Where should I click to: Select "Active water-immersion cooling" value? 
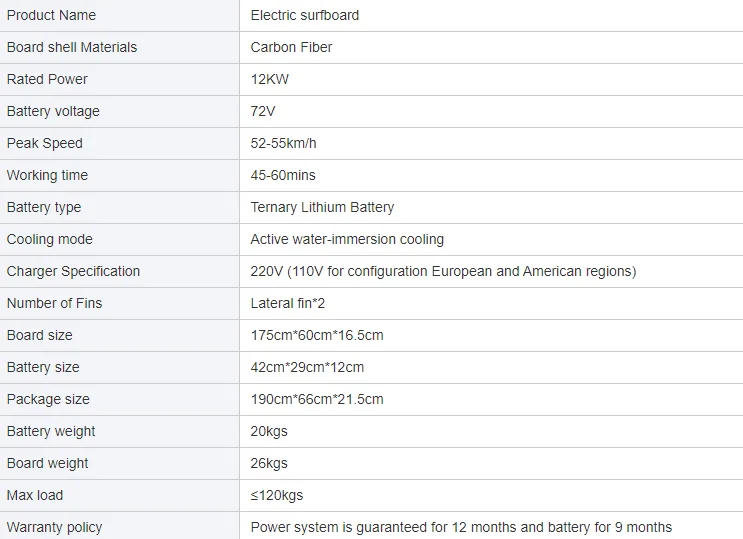pyautogui.click(x=347, y=239)
